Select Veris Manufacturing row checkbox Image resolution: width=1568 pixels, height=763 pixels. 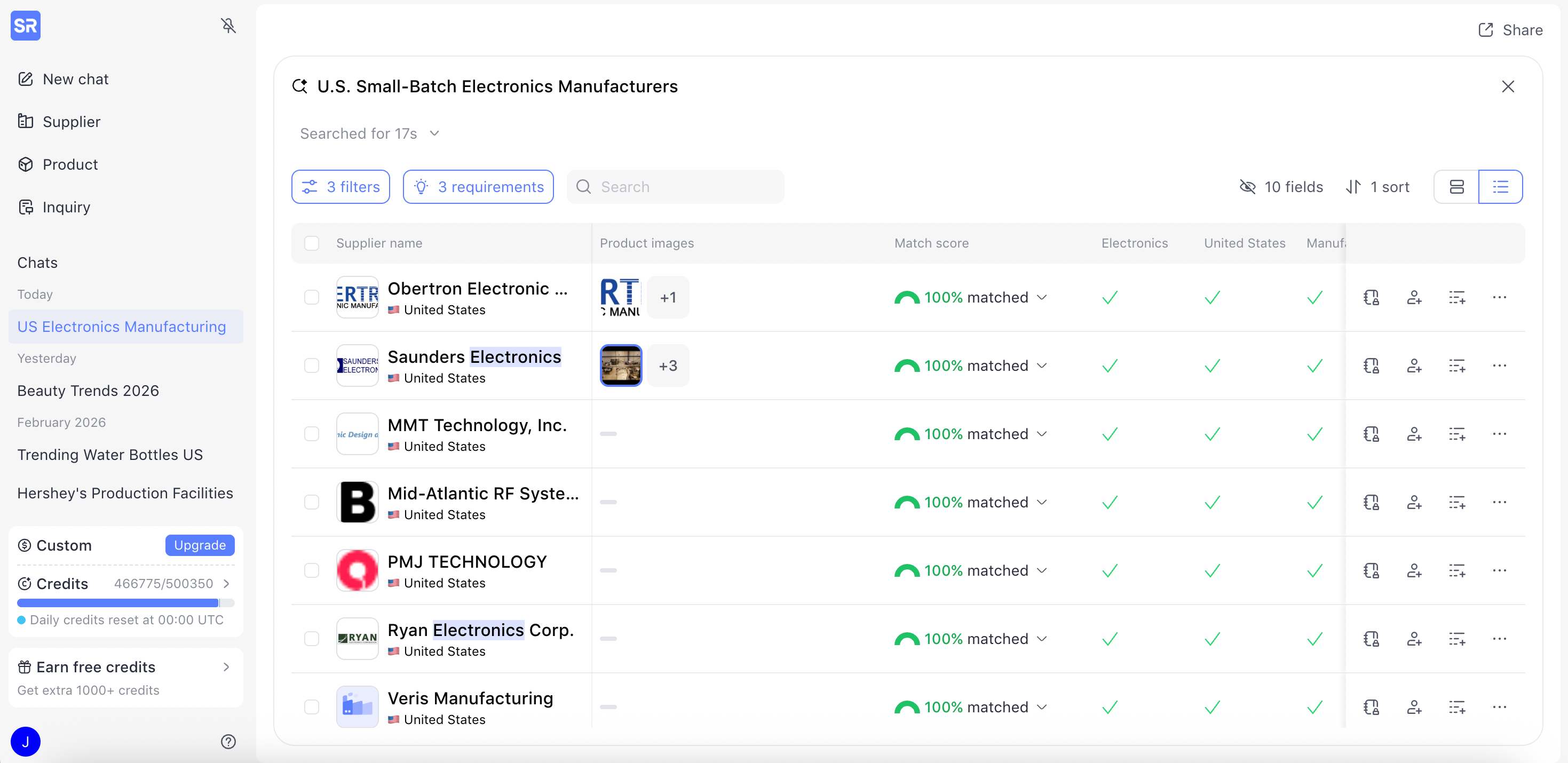312,706
